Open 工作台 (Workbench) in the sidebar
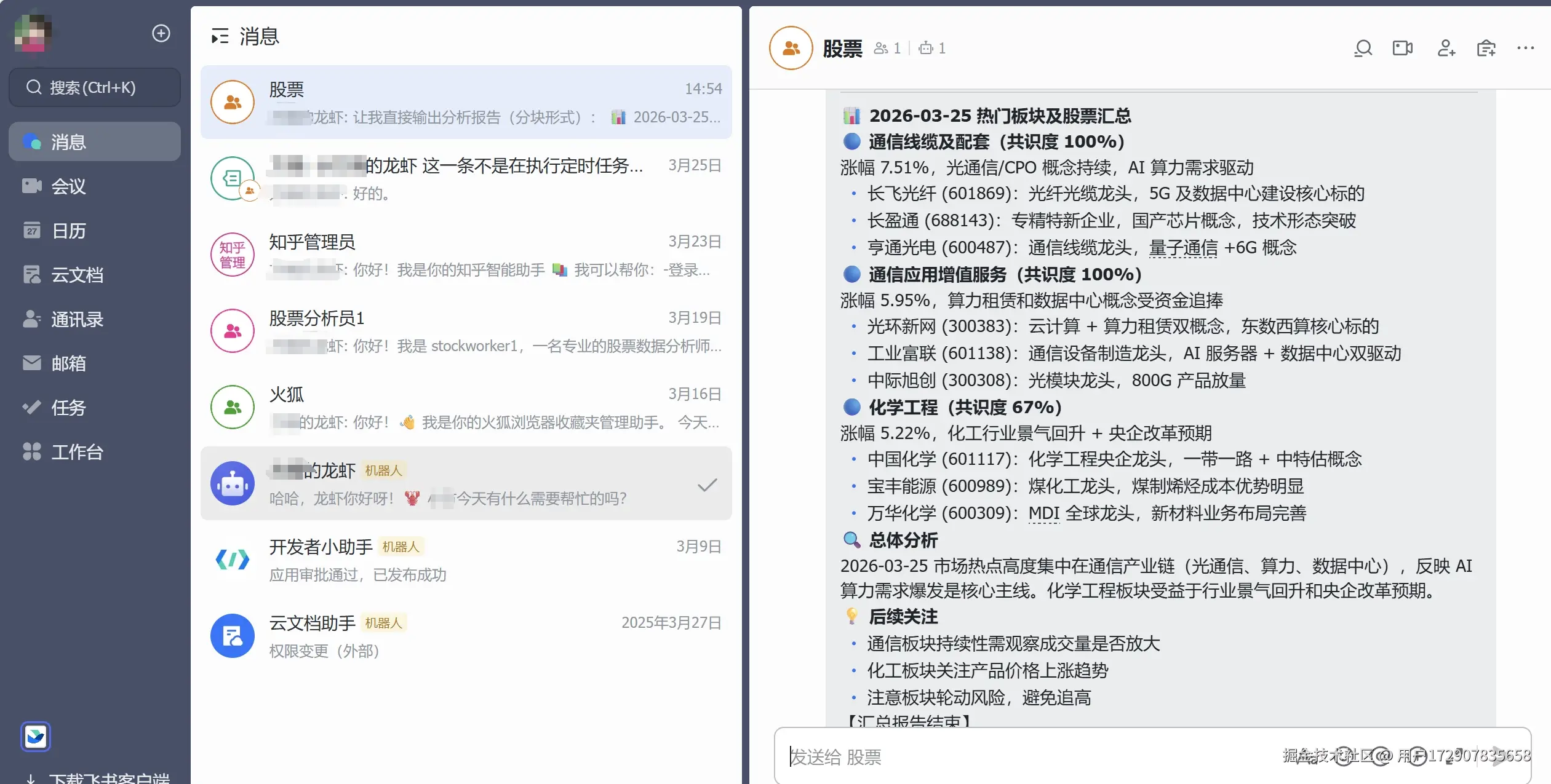Viewport: 1551px width, 784px height. pos(76,452)
